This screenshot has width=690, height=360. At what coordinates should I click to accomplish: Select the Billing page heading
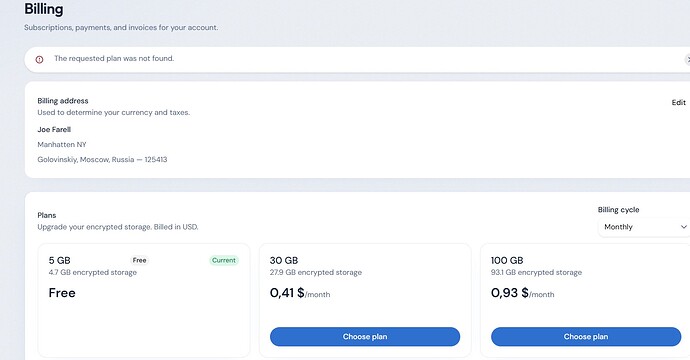44,9
